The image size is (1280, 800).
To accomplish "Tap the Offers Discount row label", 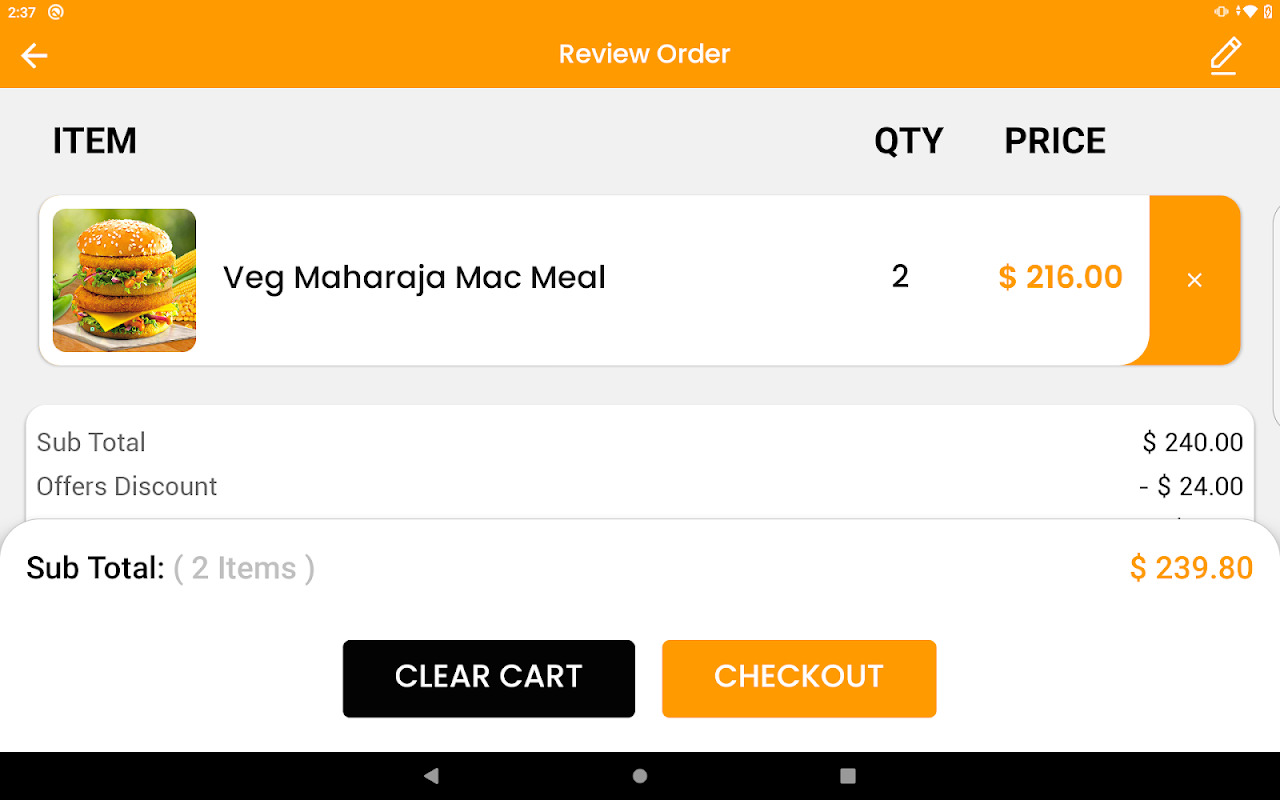I will (127, 486).
